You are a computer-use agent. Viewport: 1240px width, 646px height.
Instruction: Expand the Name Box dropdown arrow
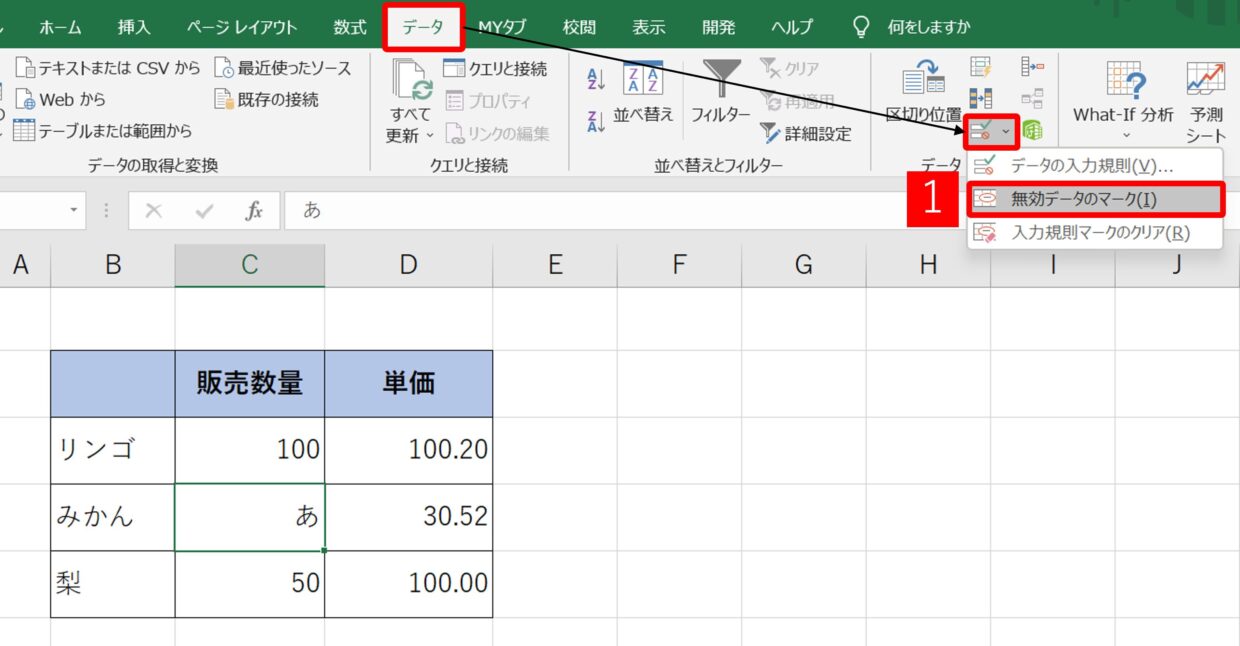pyautogui.click(x=74, y=211)
